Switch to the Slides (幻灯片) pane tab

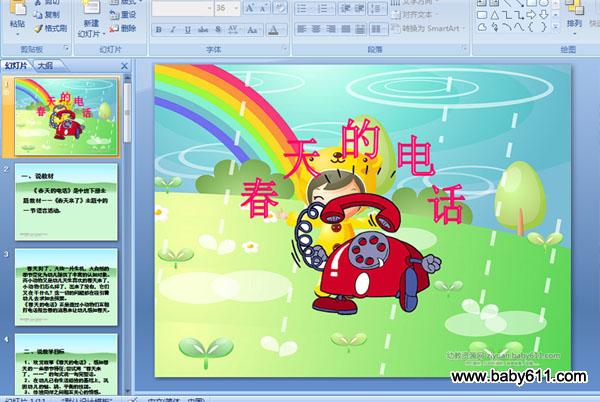click(x=16, y=65)
